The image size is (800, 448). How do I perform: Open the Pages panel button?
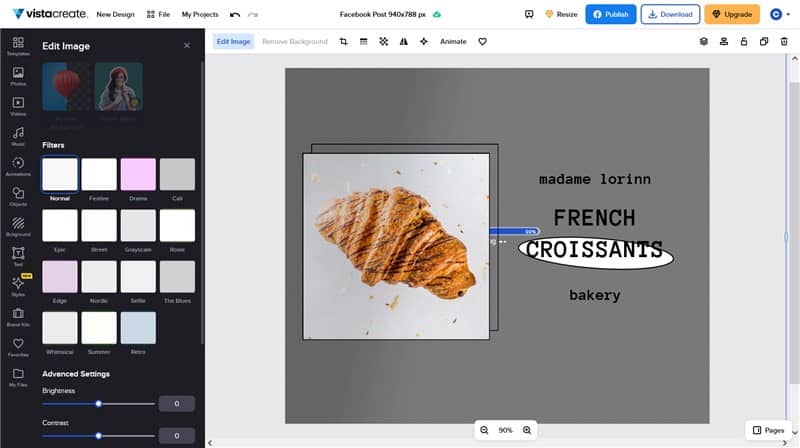point(768,430)
